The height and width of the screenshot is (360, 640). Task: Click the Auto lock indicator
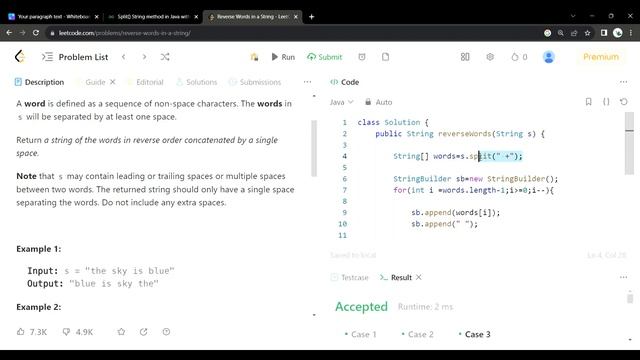tap(378, 102)
